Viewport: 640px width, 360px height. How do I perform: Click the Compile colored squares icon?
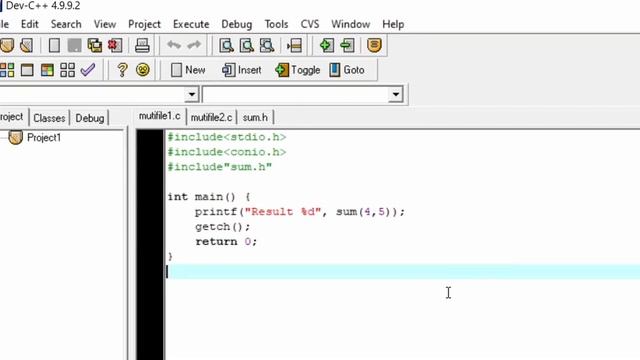tap(7, 70)
